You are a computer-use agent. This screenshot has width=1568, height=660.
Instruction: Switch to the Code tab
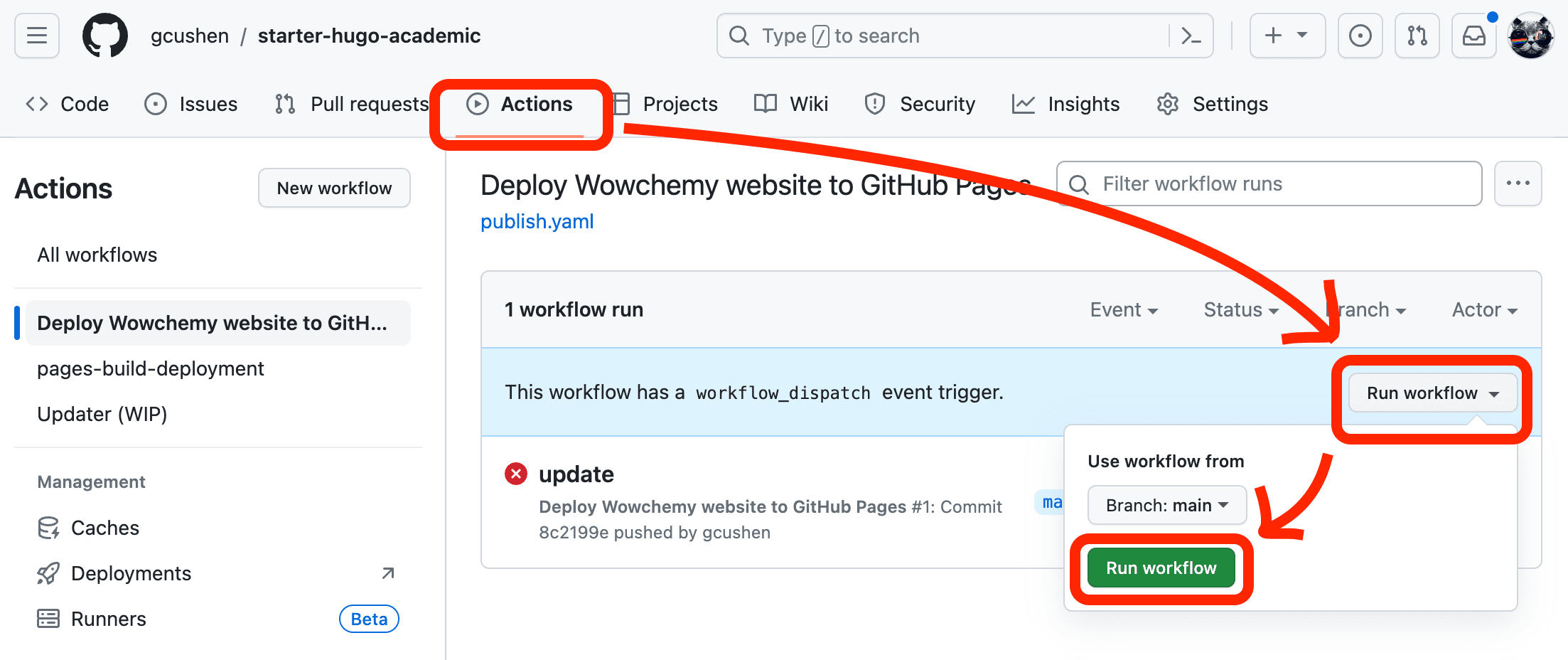[x=67, y=104]
